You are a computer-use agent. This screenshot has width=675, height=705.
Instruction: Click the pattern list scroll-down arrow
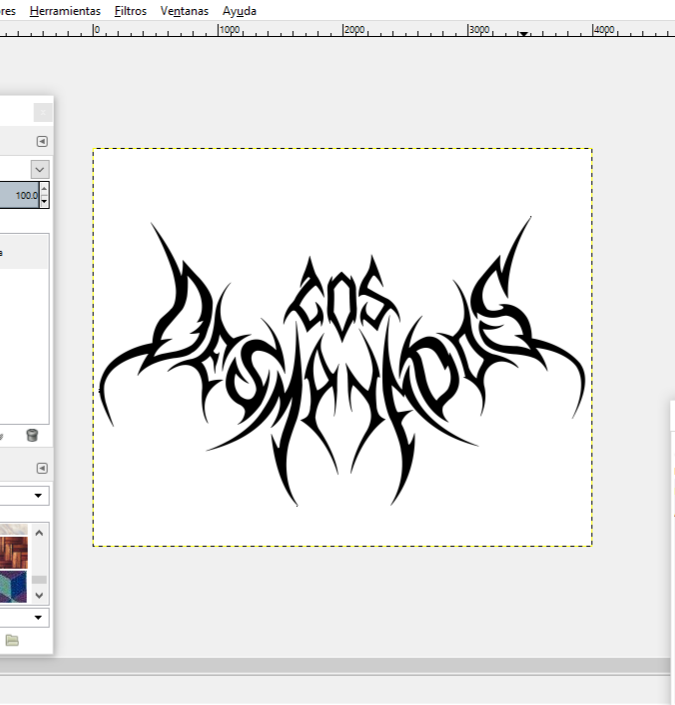tap(39, 595)
